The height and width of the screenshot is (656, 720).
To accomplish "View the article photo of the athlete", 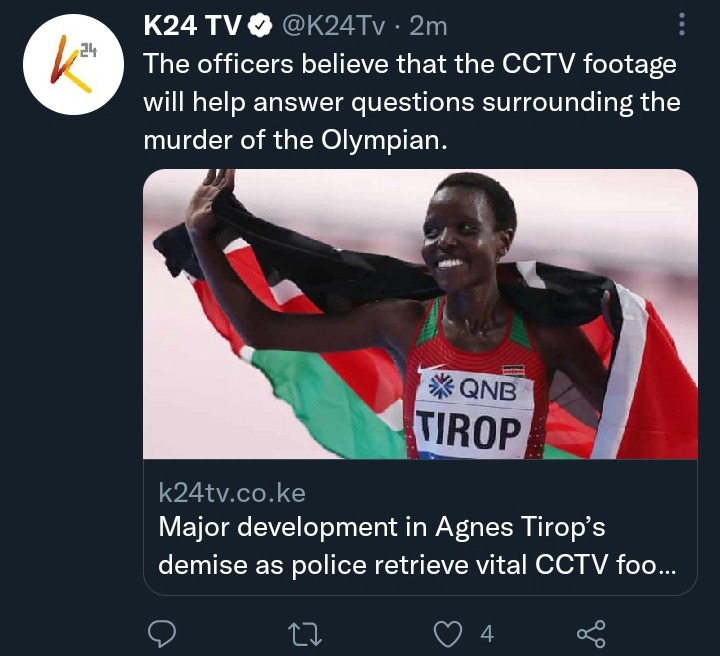I will point(421,314).
